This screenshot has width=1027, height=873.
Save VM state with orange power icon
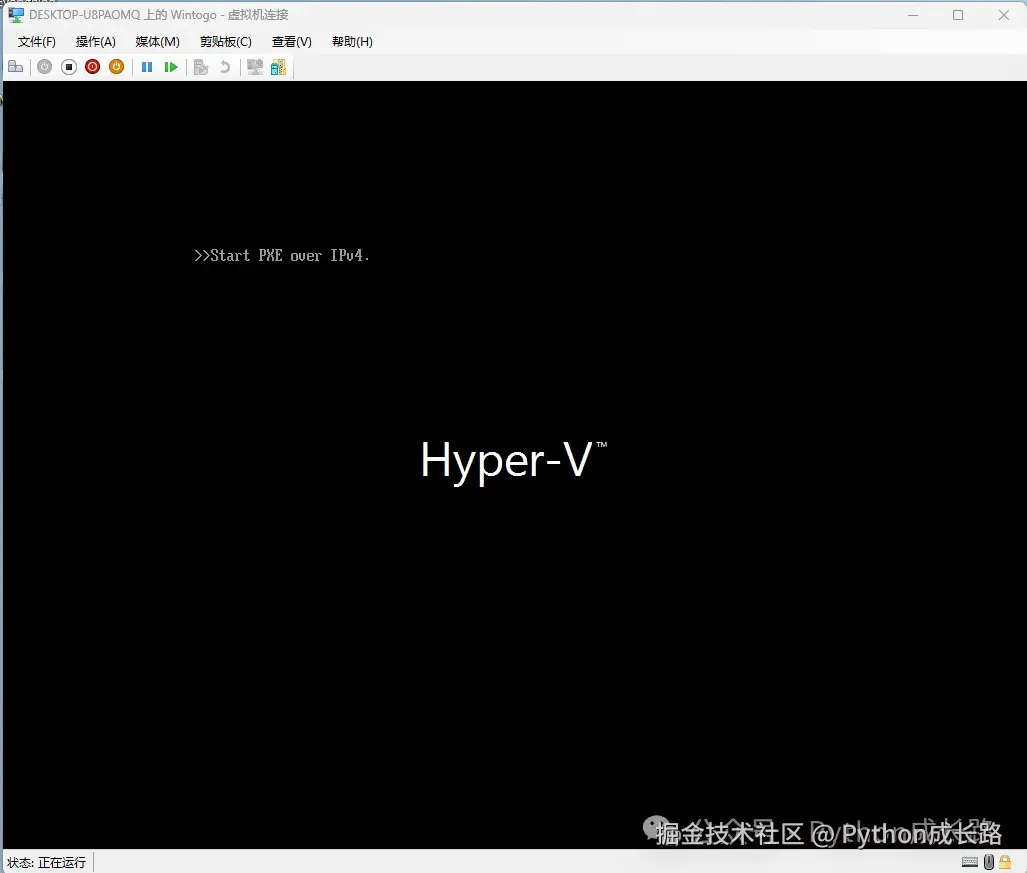pos(116,67)
